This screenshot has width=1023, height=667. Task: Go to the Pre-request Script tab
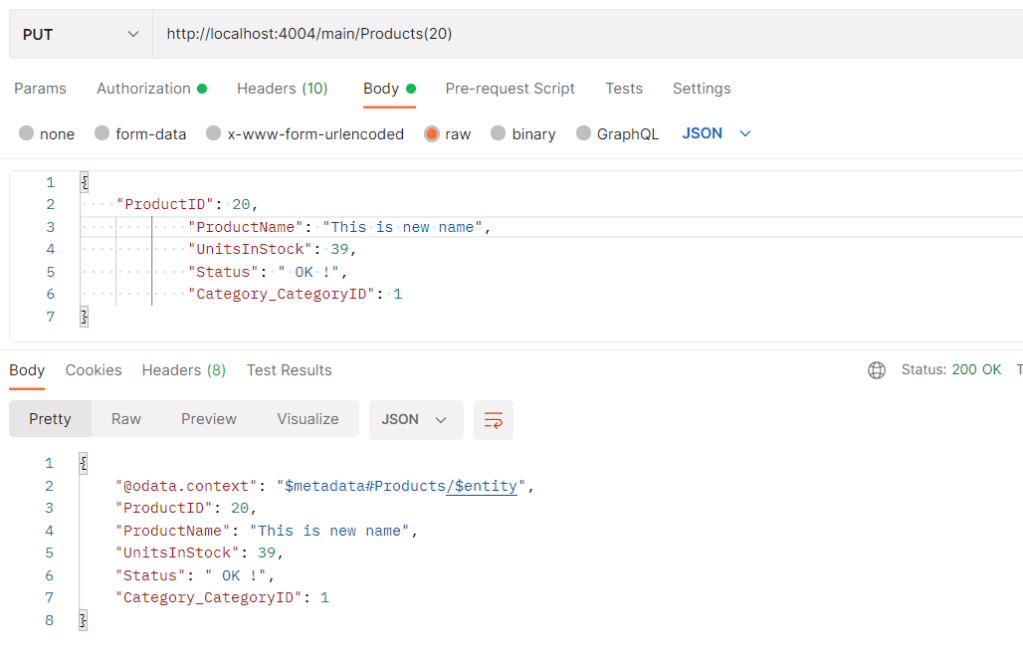click(x=510, y=88)
